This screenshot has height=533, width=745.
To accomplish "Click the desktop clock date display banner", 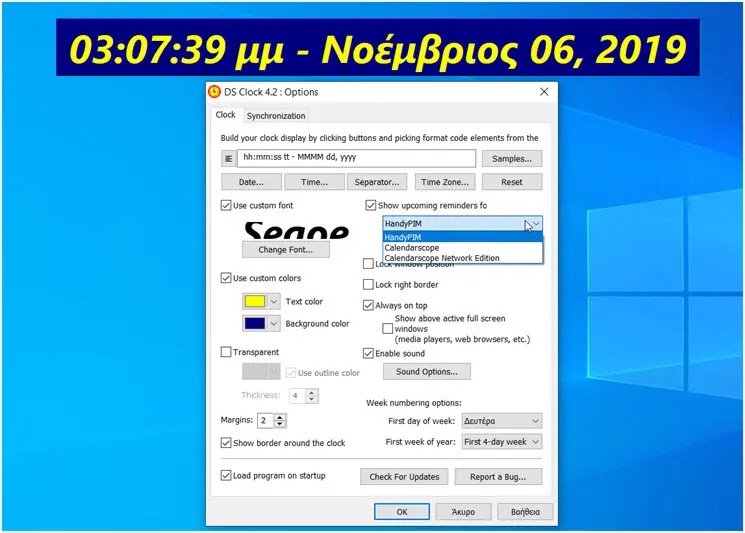I will coord(378,48).
